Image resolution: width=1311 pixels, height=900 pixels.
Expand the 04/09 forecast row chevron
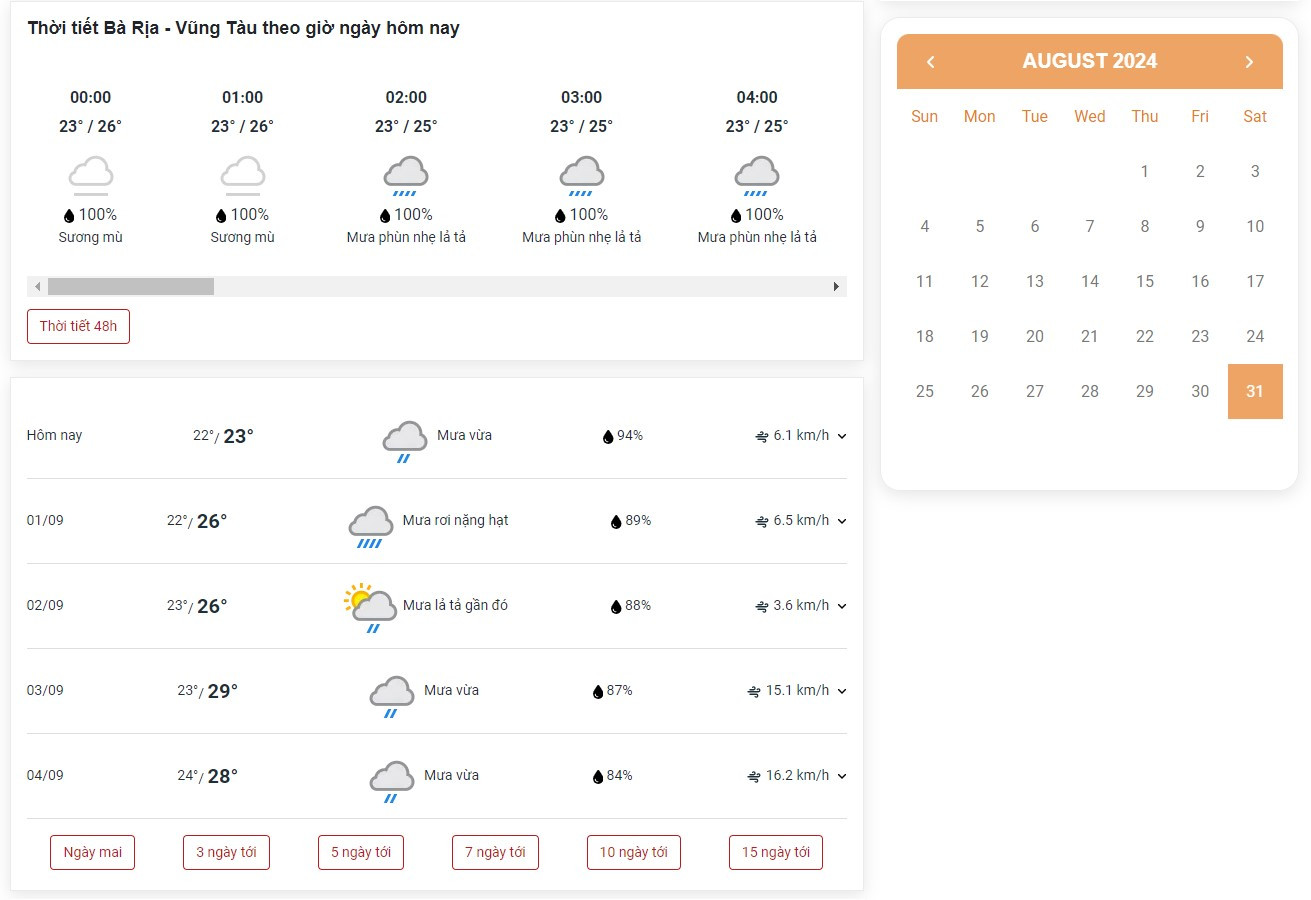(x=842, y=776)
